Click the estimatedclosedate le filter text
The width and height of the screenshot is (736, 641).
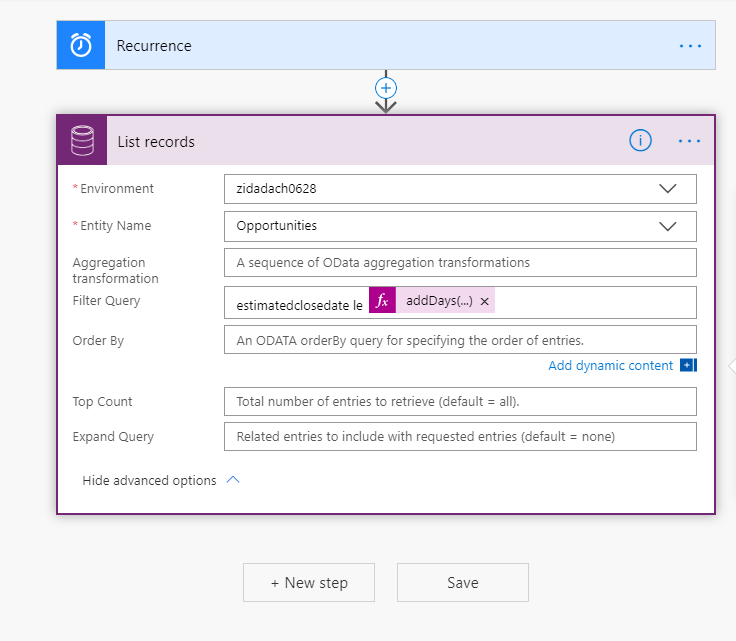pyautogui.click(x=299, y=305)
